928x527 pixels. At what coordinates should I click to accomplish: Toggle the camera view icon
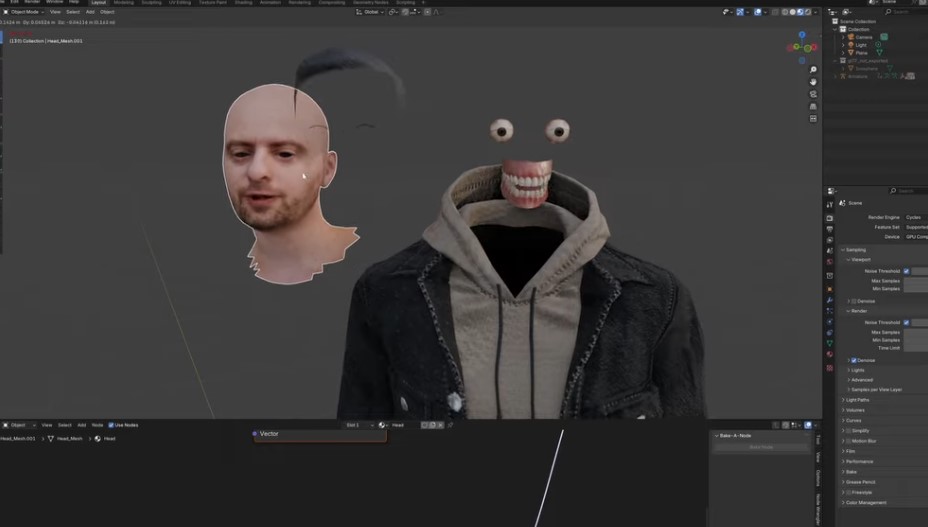click(x=813, y=94)
